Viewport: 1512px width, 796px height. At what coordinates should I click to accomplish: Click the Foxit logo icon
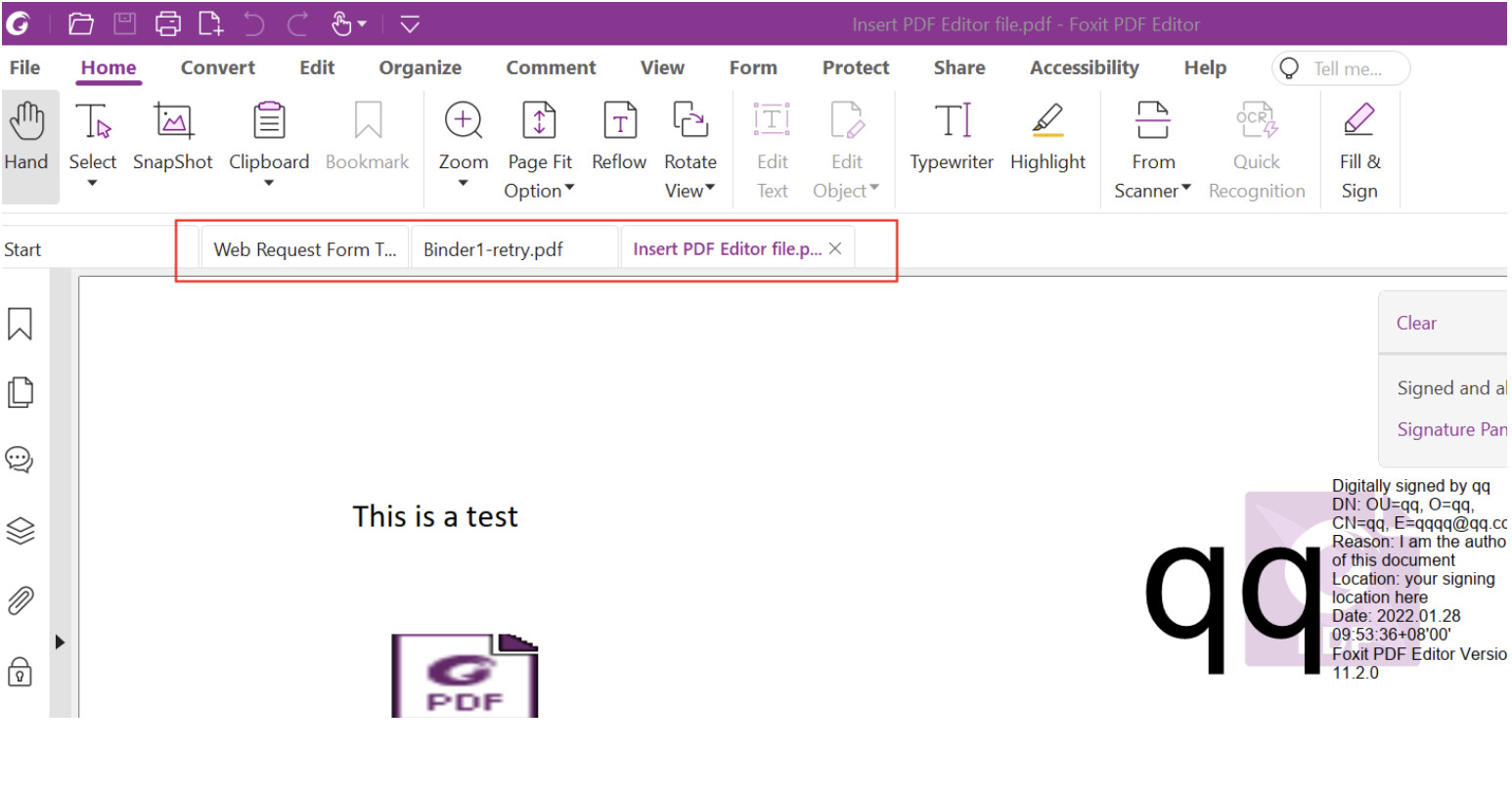point(19,23)
